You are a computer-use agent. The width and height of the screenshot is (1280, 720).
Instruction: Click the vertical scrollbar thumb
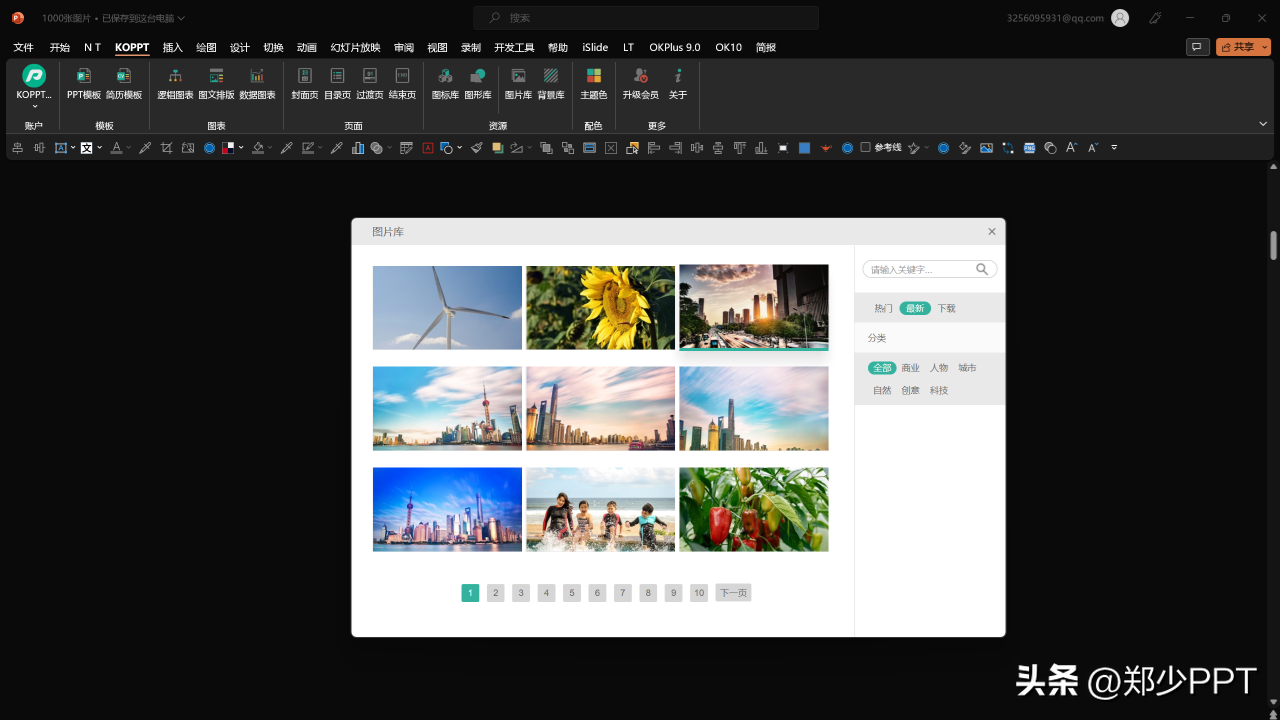(1273, 245)
